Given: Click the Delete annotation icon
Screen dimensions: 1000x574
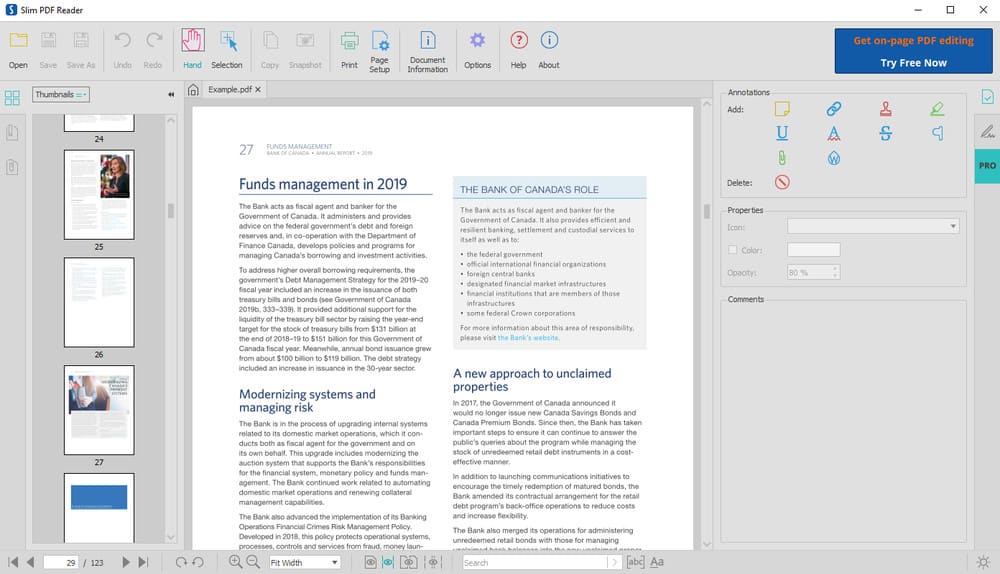Looking at the screenshot, I should click(782, 182).
